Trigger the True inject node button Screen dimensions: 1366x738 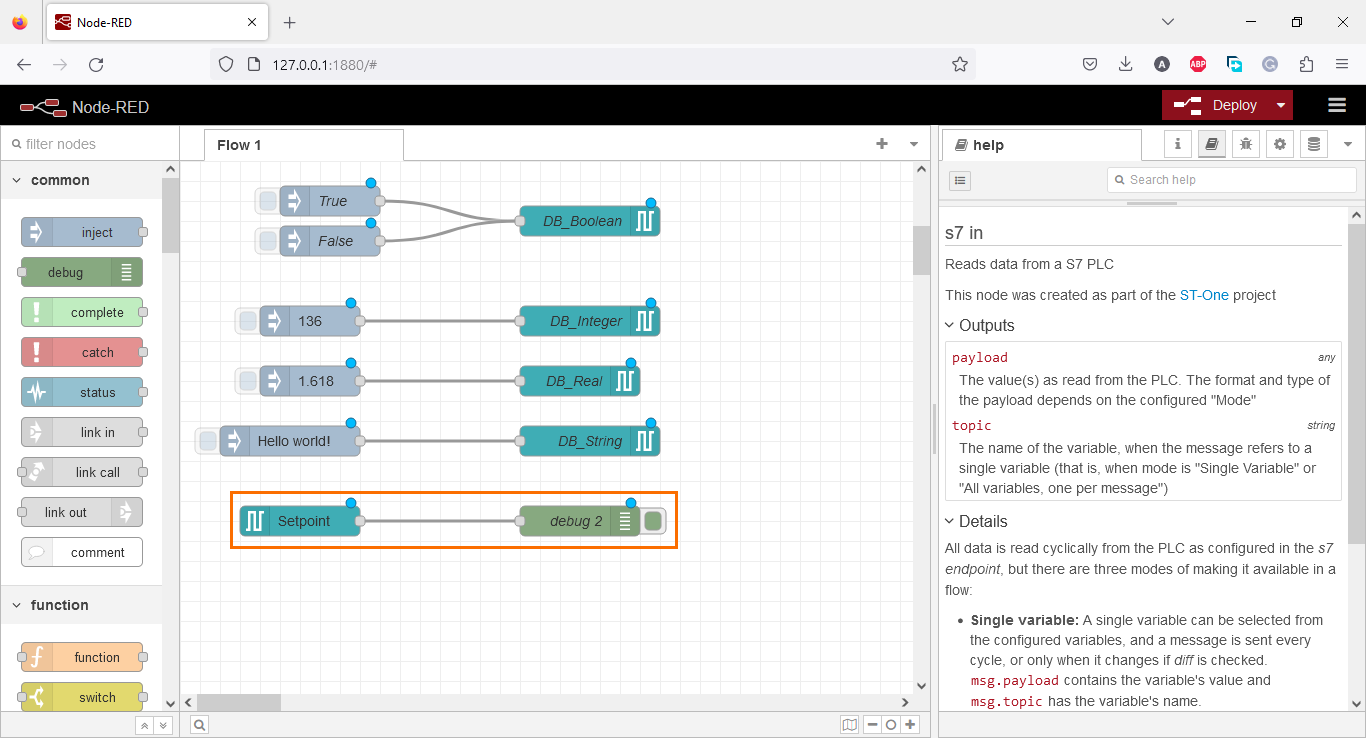pyautogui.click(x=268, y=201)
